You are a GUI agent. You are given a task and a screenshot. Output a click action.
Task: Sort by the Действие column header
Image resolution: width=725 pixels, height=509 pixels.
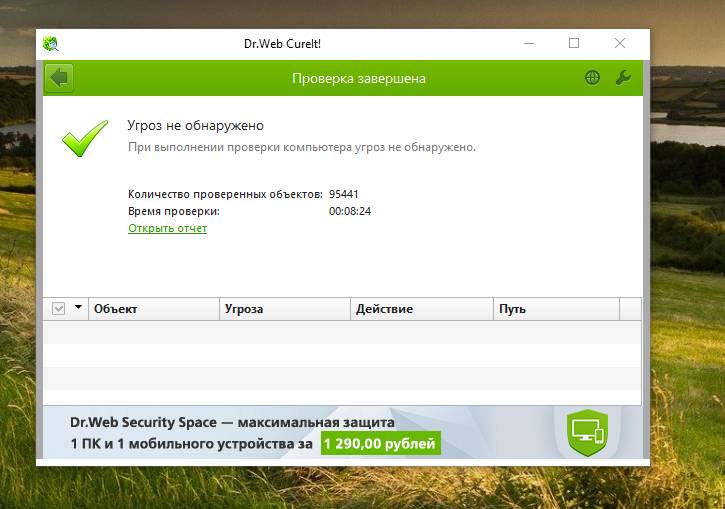click(422, 309)
